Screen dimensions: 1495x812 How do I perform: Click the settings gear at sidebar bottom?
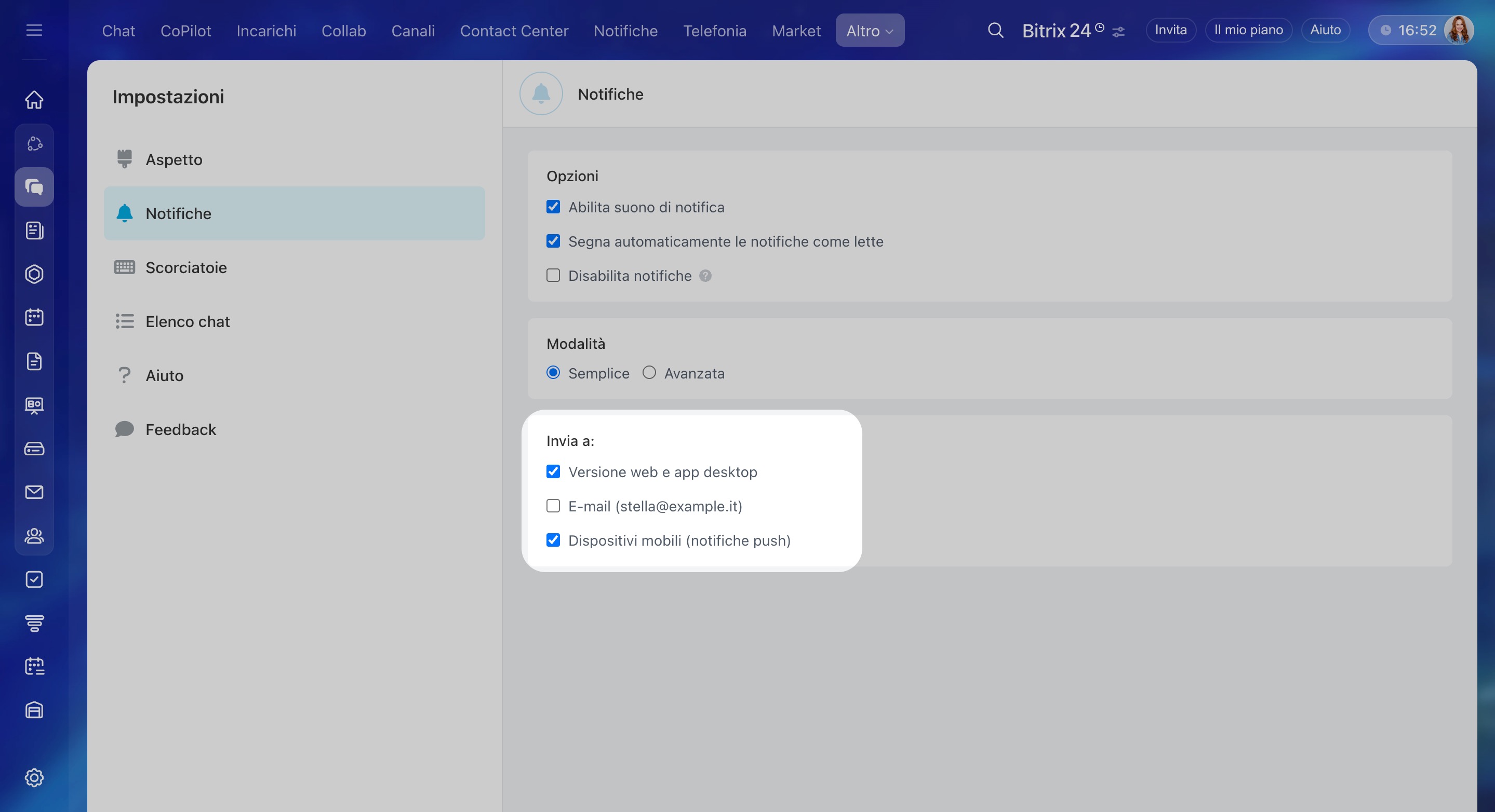tap(34, 777)
